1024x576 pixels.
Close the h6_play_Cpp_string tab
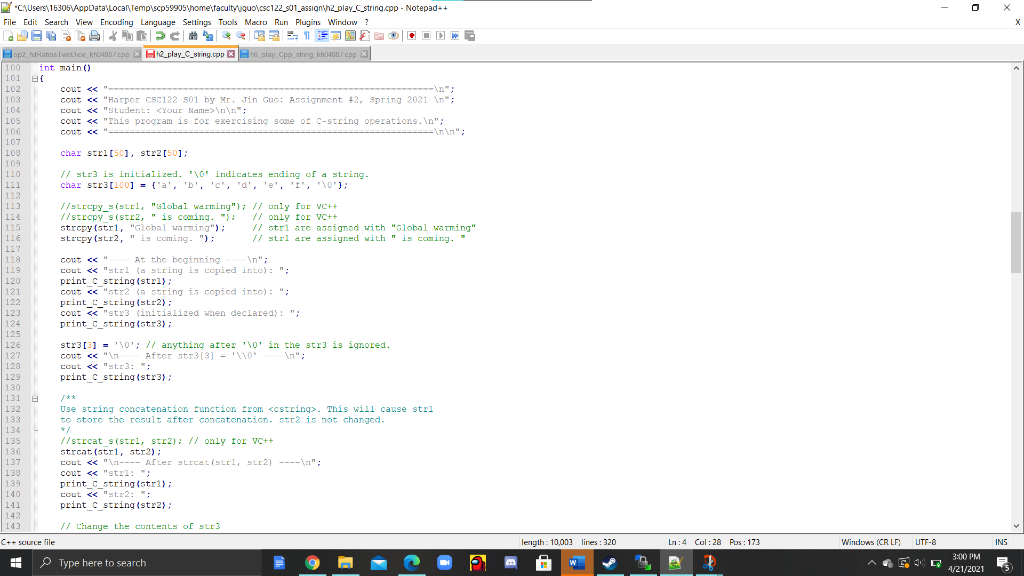click(x=364, y=54)
